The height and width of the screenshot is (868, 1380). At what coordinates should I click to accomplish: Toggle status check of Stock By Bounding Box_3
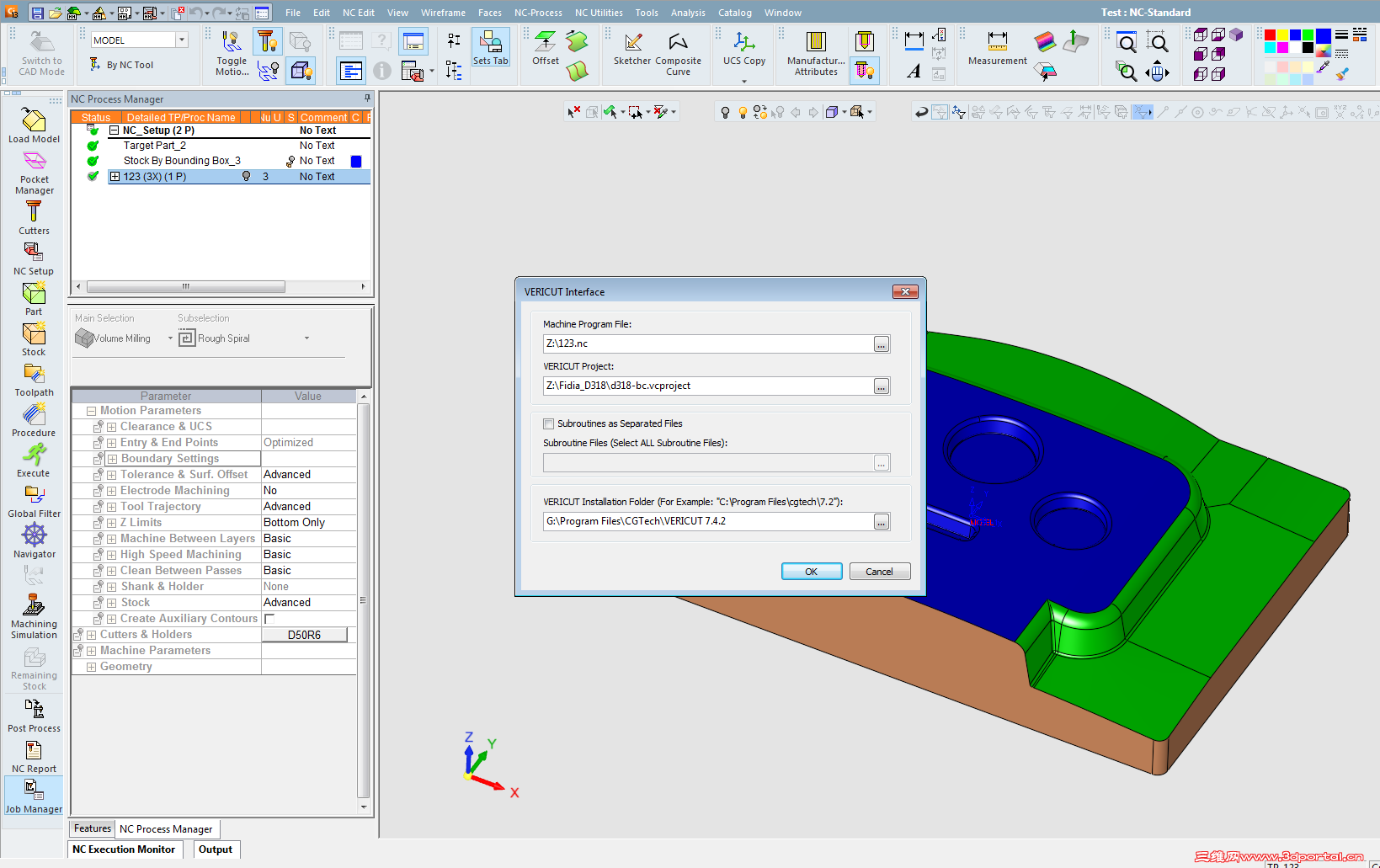pos(93,161)
